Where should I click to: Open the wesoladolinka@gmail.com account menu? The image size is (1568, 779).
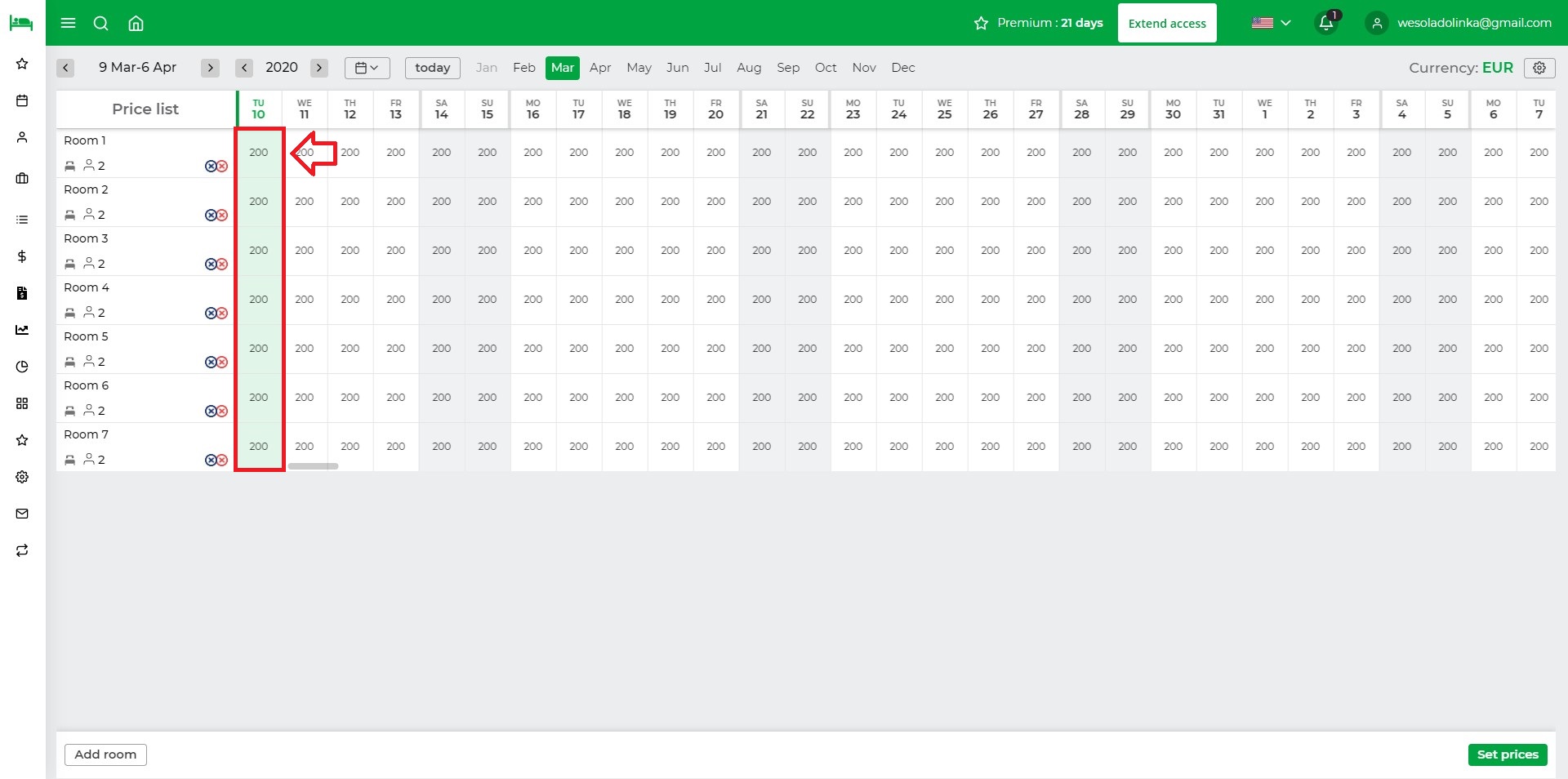[1459, 23]
